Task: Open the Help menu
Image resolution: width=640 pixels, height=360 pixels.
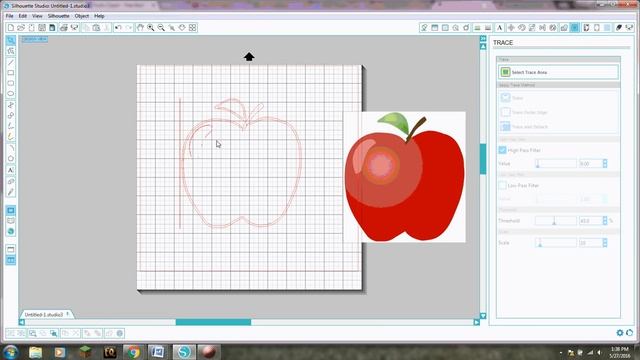Action: point(99,16)
